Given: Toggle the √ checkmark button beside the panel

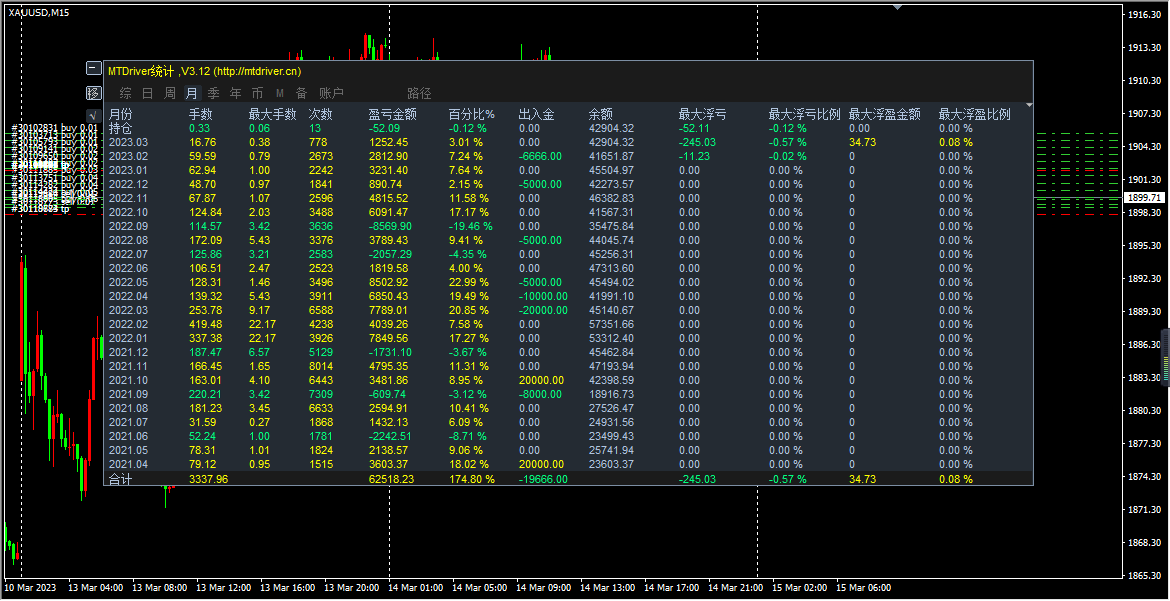Looking at the screenshot, I should [x=93, y=115].
